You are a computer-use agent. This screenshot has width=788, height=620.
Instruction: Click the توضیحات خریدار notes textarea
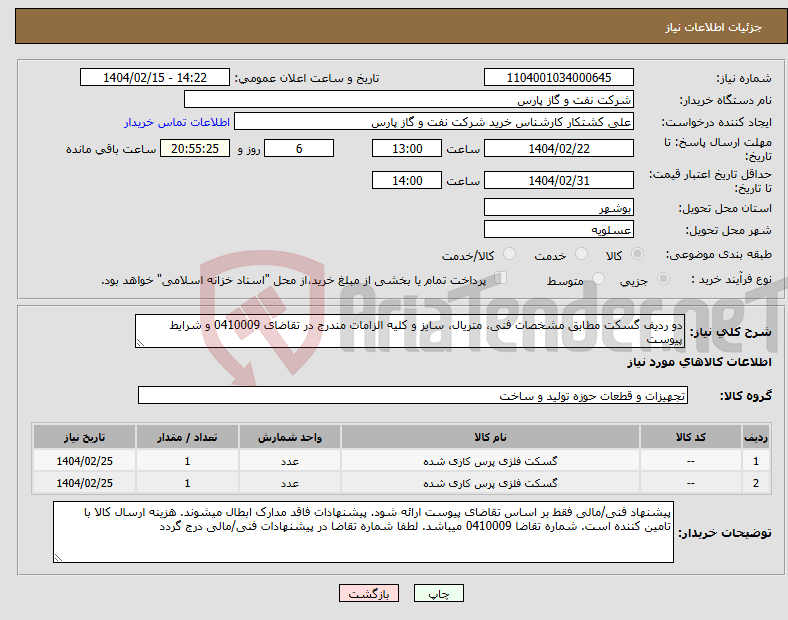coord(363,532)
